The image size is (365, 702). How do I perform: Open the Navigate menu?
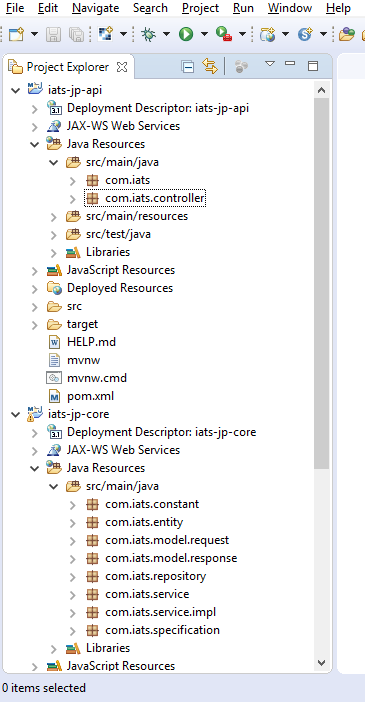tap(95, 8)
